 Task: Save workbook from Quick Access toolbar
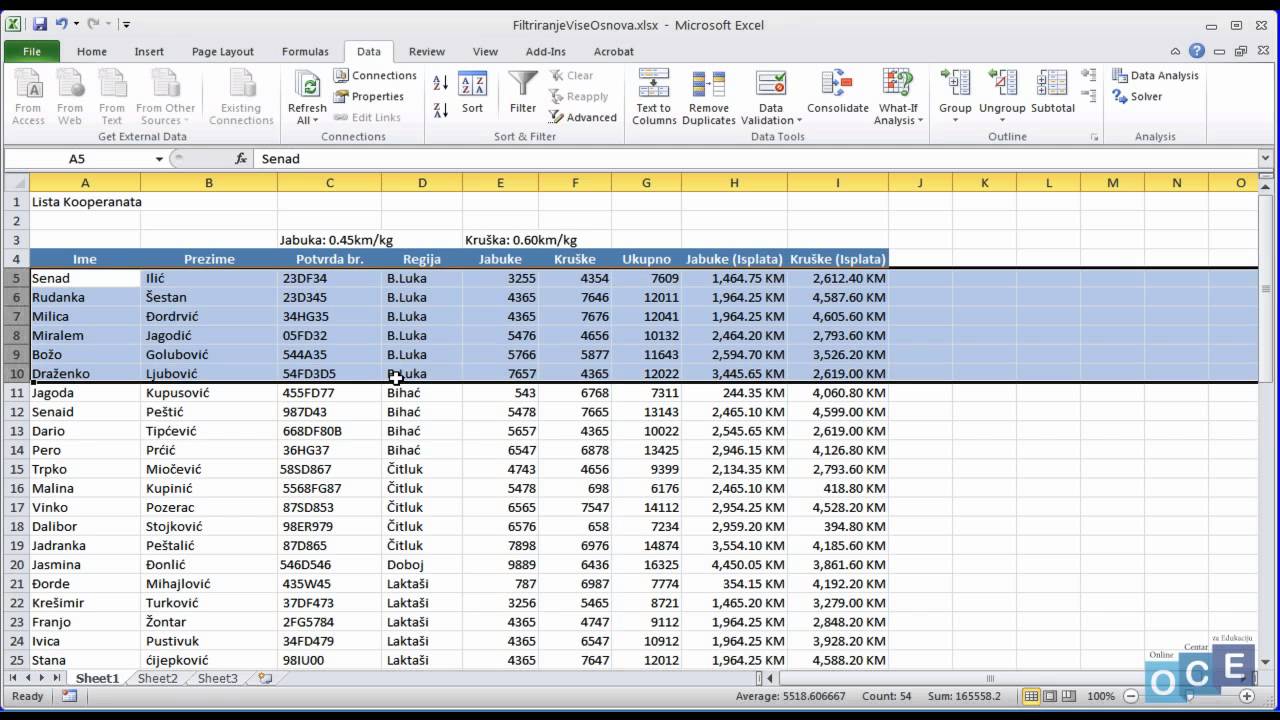(40, 23)
